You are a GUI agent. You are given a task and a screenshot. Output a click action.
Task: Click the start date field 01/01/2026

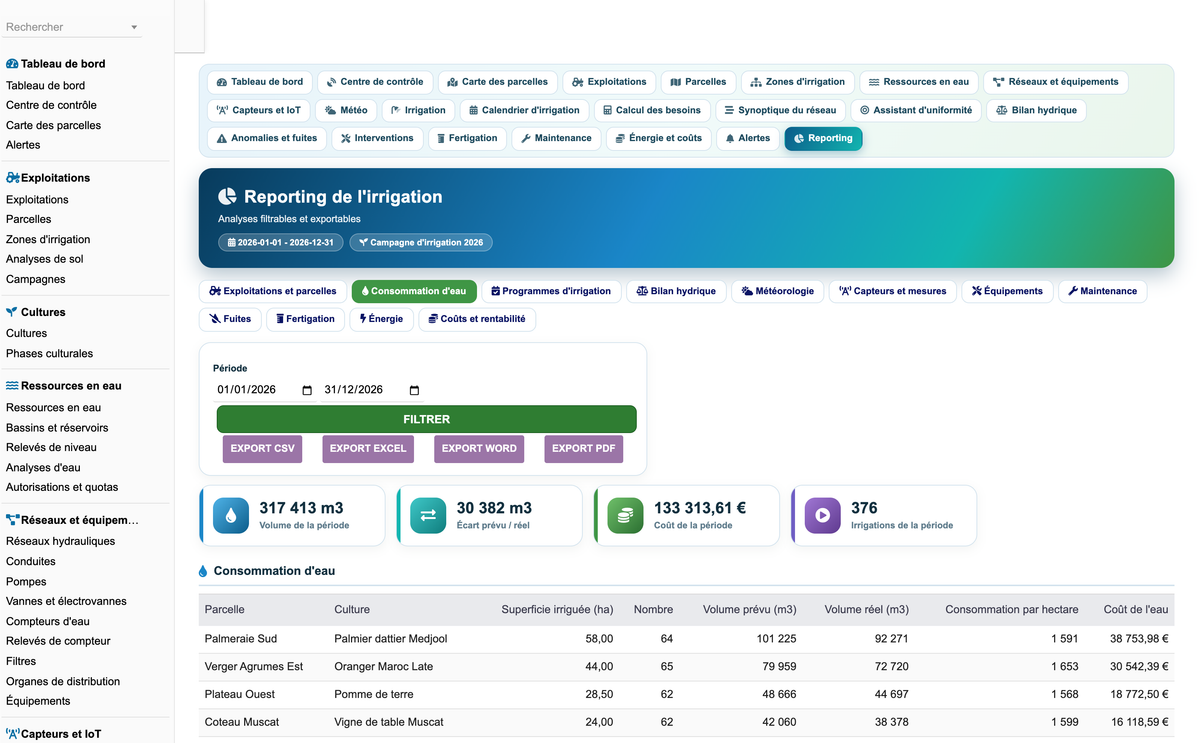coord(265,390)
